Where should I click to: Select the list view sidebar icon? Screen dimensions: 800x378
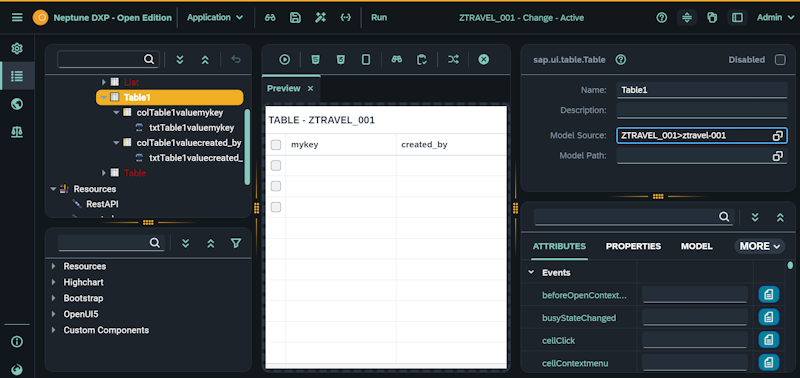tap(17, 76)
